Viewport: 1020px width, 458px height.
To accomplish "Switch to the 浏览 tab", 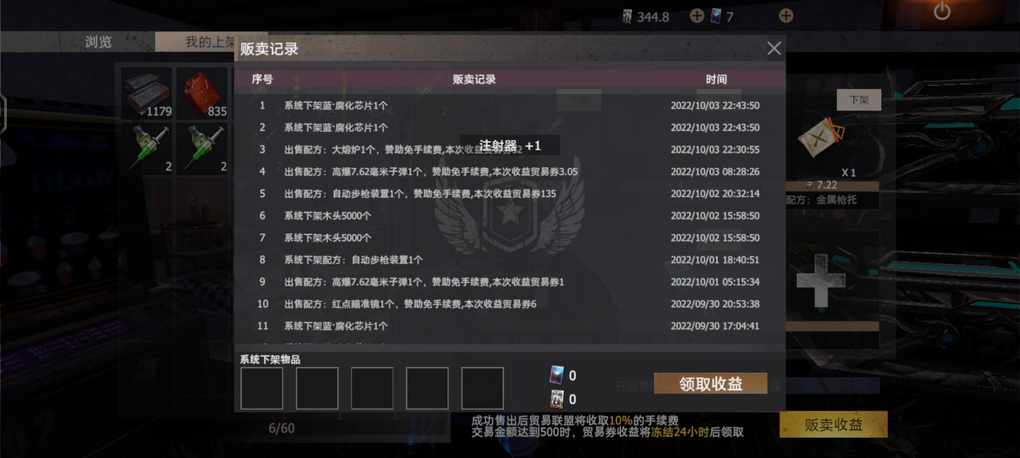I will click(98, 42).
